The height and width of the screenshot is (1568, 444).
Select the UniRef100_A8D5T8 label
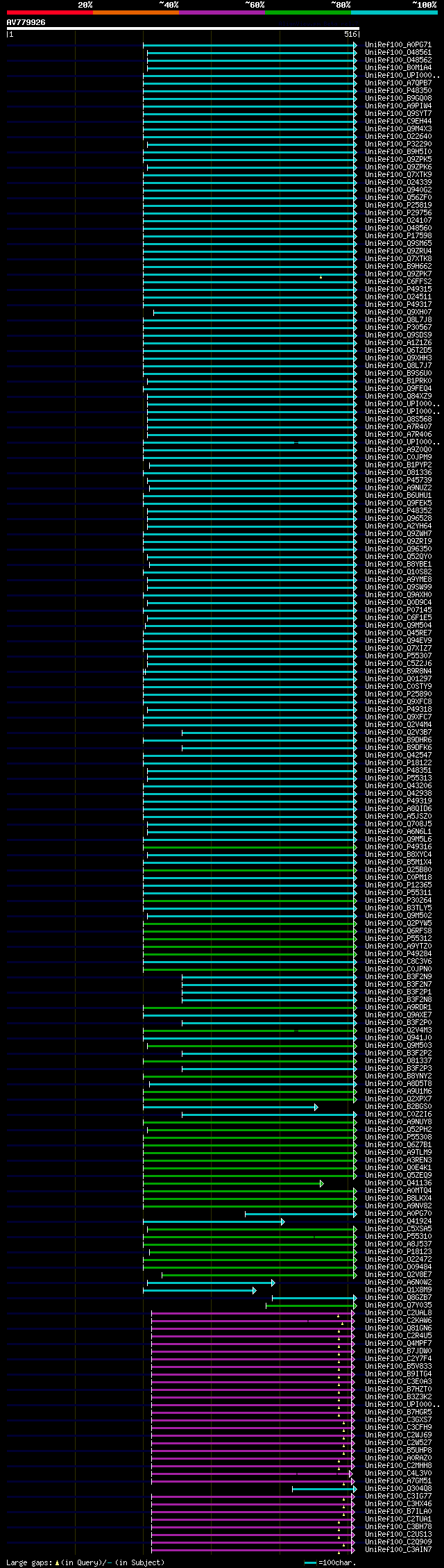coord(398,1084)
